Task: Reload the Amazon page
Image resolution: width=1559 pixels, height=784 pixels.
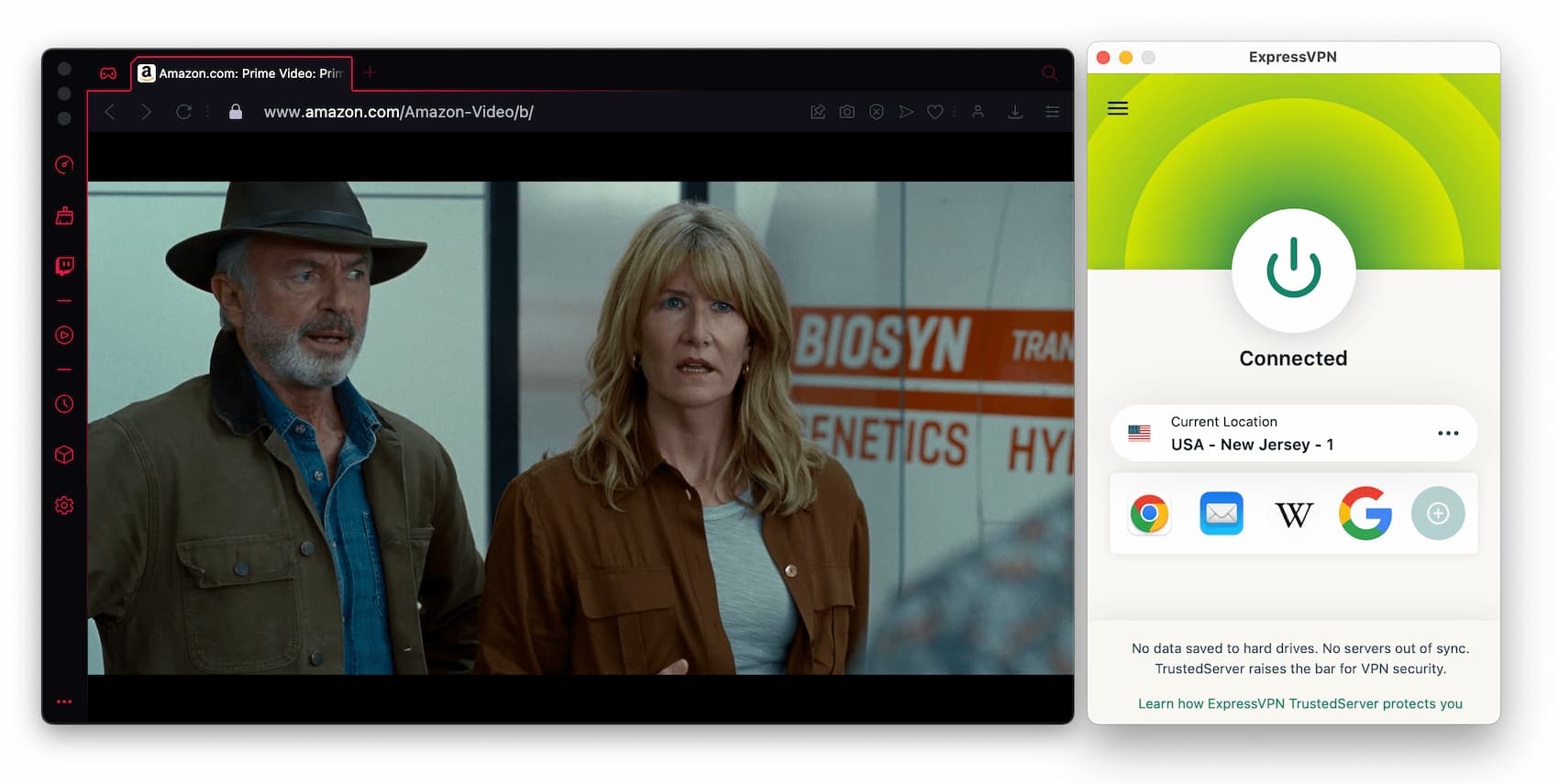Action: 183,112
